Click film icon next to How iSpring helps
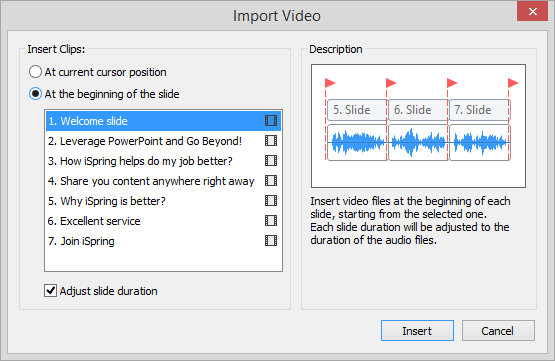555x361 pixels. 271,161
